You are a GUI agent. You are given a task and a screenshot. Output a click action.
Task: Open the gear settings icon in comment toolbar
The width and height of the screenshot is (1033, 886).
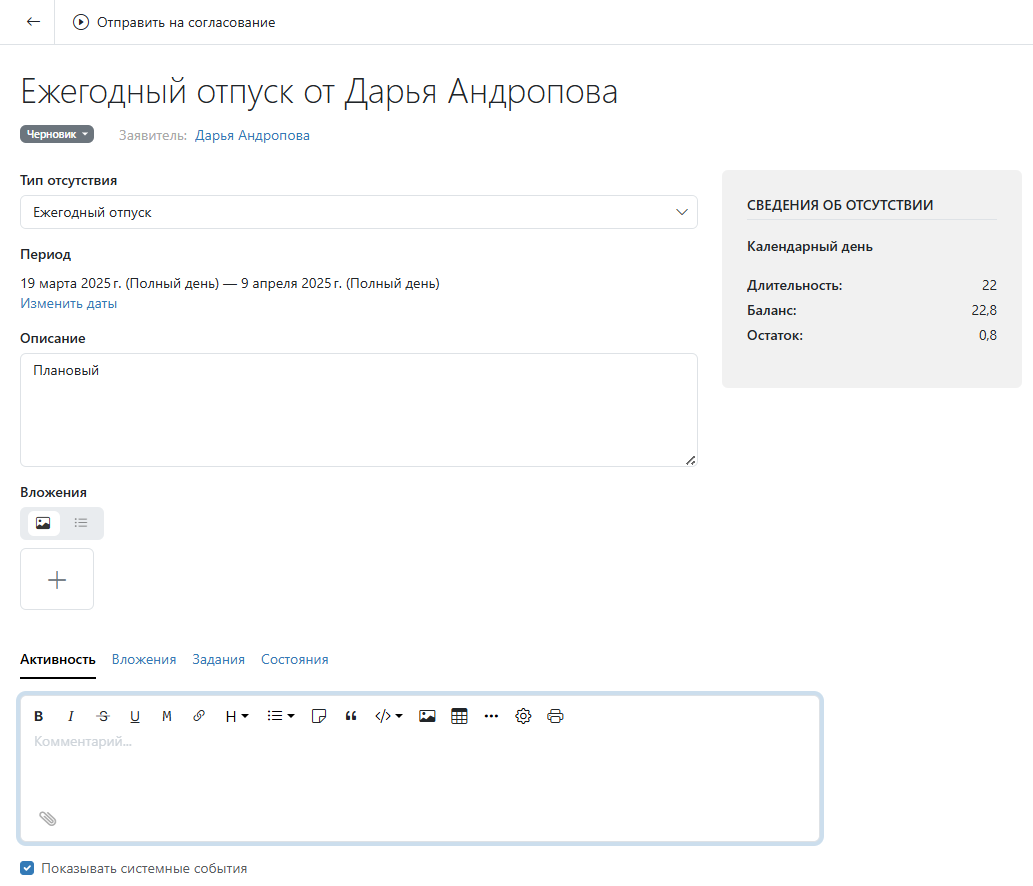click(523, 716)
